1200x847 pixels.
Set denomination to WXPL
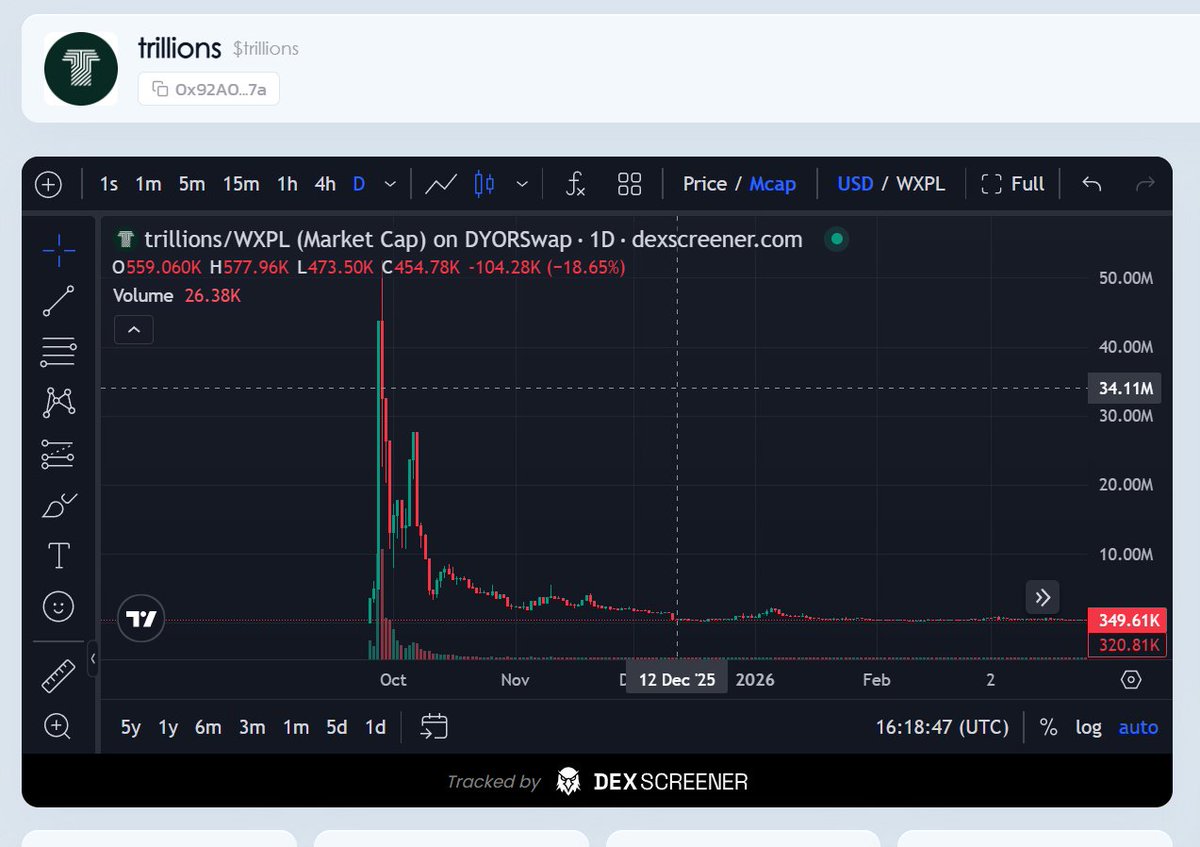[920, 184]
